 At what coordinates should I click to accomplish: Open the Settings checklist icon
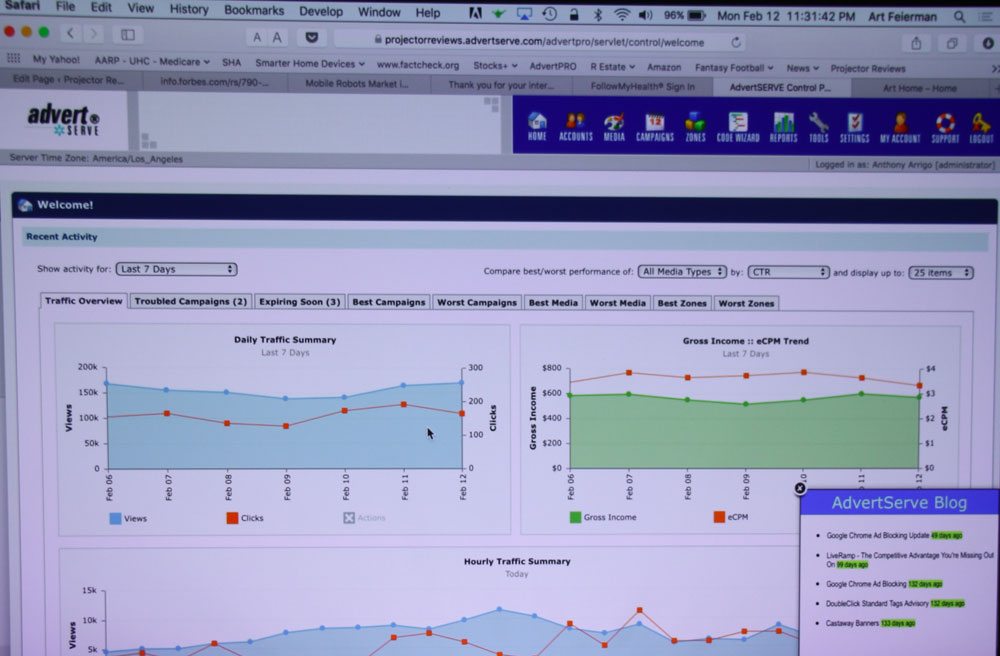click(855, 128)
